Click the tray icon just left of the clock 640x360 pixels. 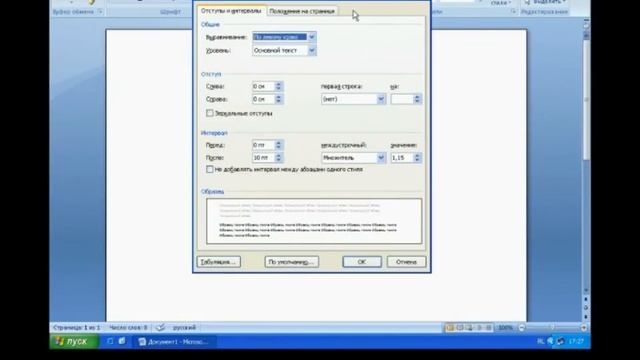(x=560, y=341)
